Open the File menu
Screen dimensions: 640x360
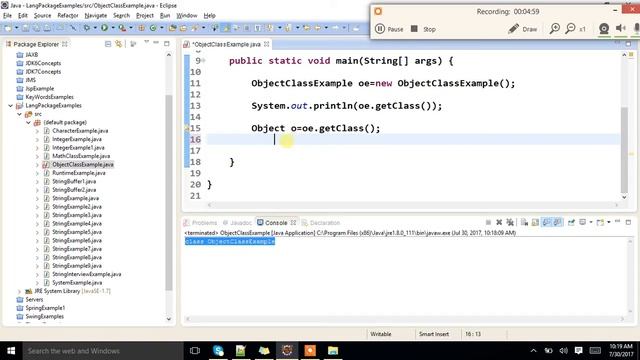[x=7, y=16]
